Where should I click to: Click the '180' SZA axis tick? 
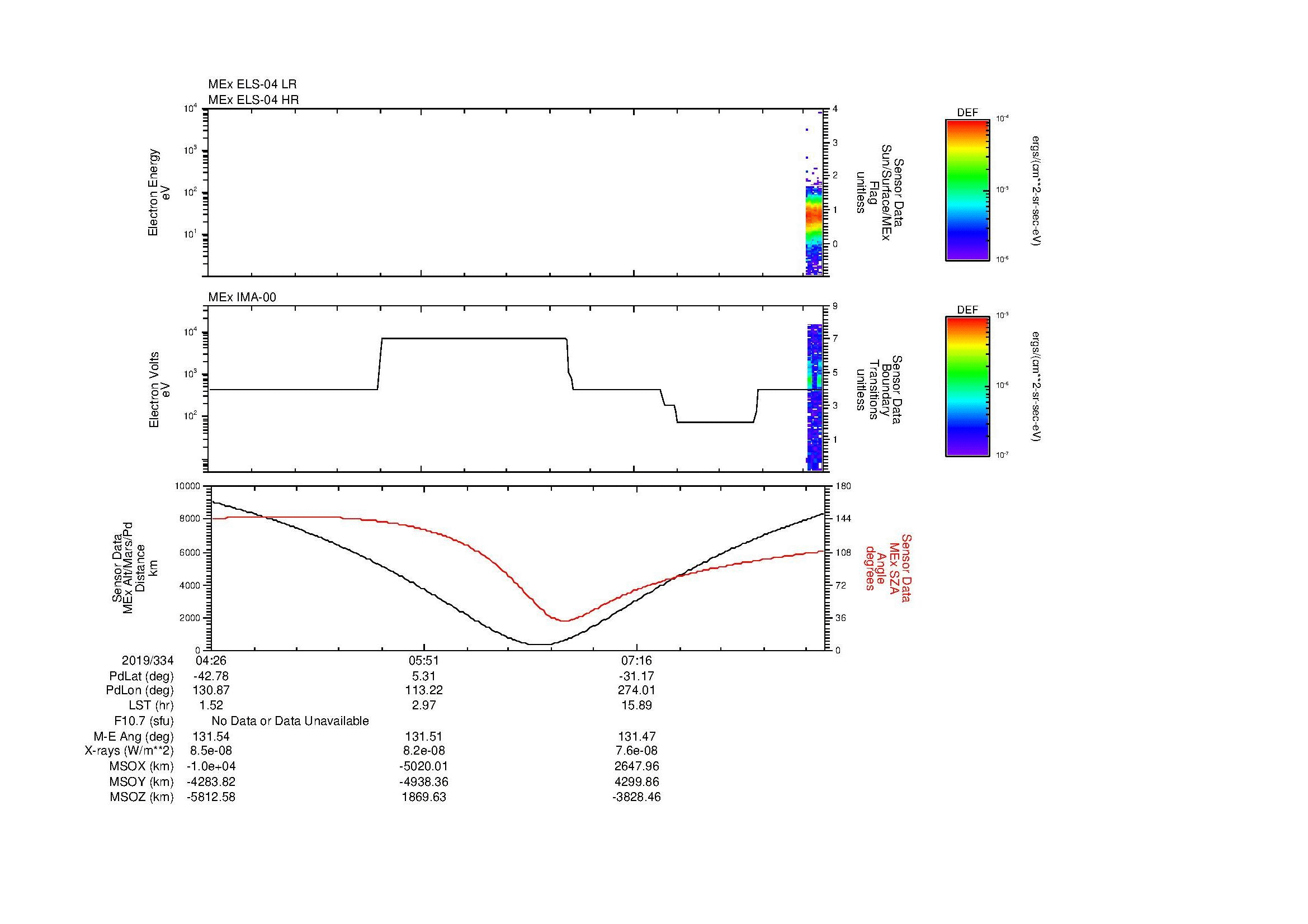pos(843,486)
